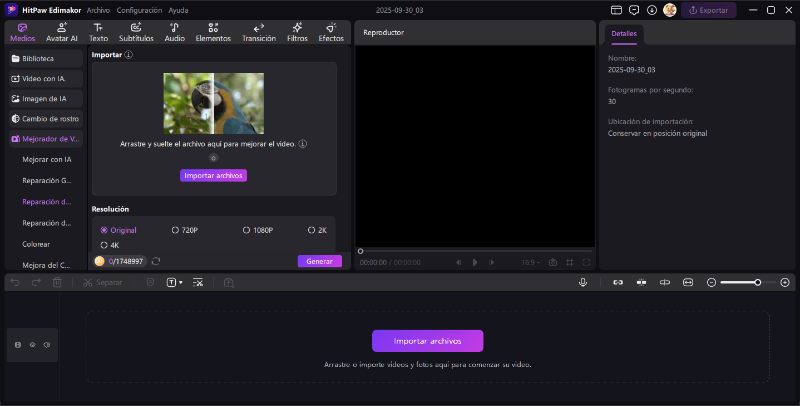
Task: Click the snapshot camera icon in player
Action: [552, 262]
